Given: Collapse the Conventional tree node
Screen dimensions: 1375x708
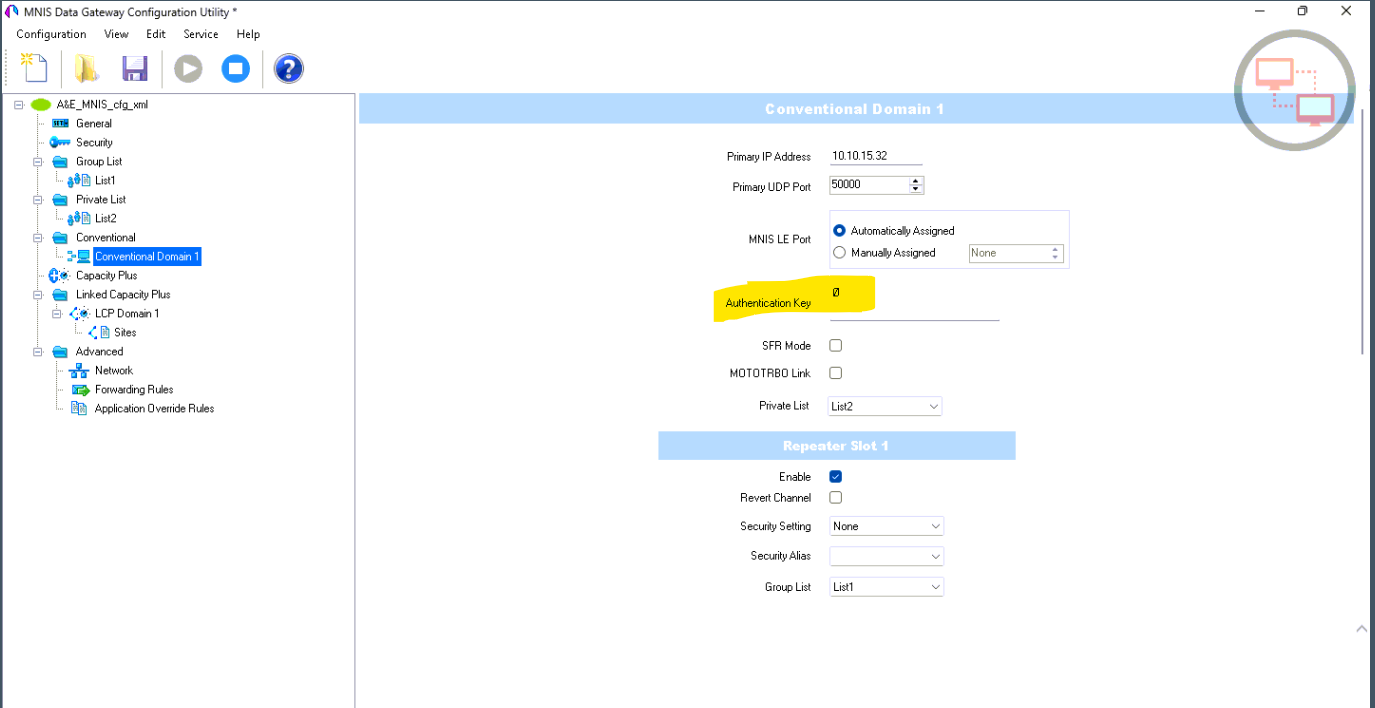Looking at the screenshot, I should click(39, 237).
